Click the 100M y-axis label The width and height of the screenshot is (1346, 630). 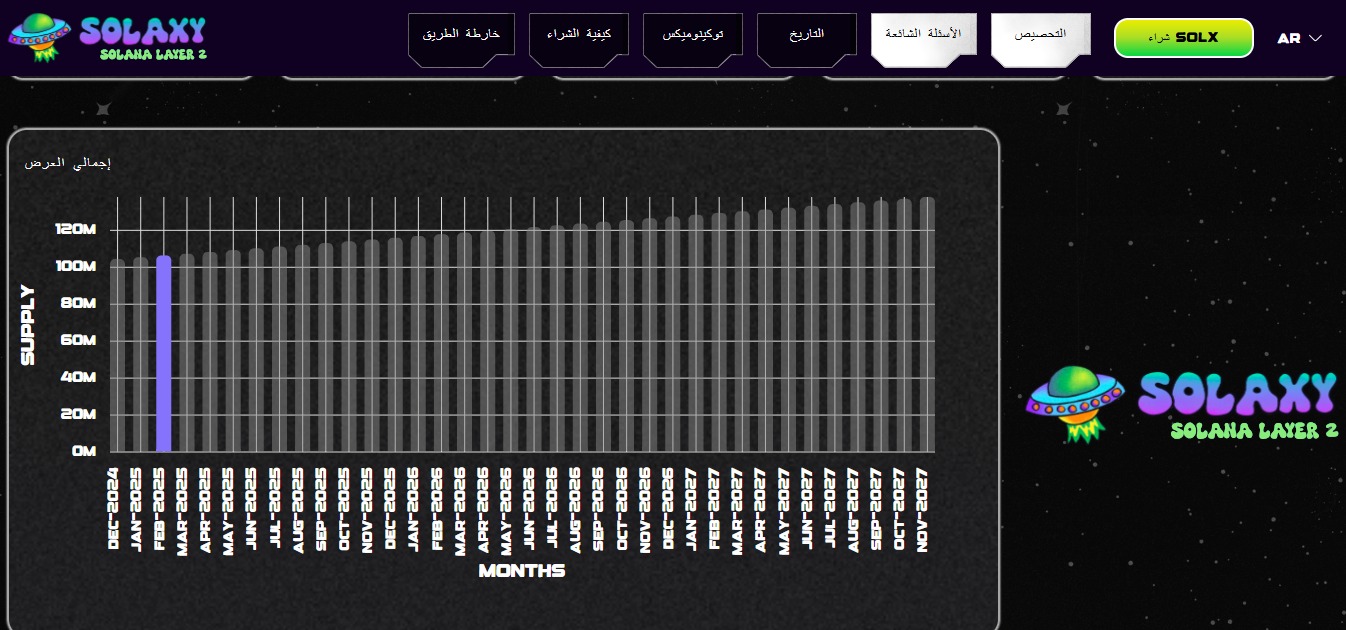click(76, 267)
